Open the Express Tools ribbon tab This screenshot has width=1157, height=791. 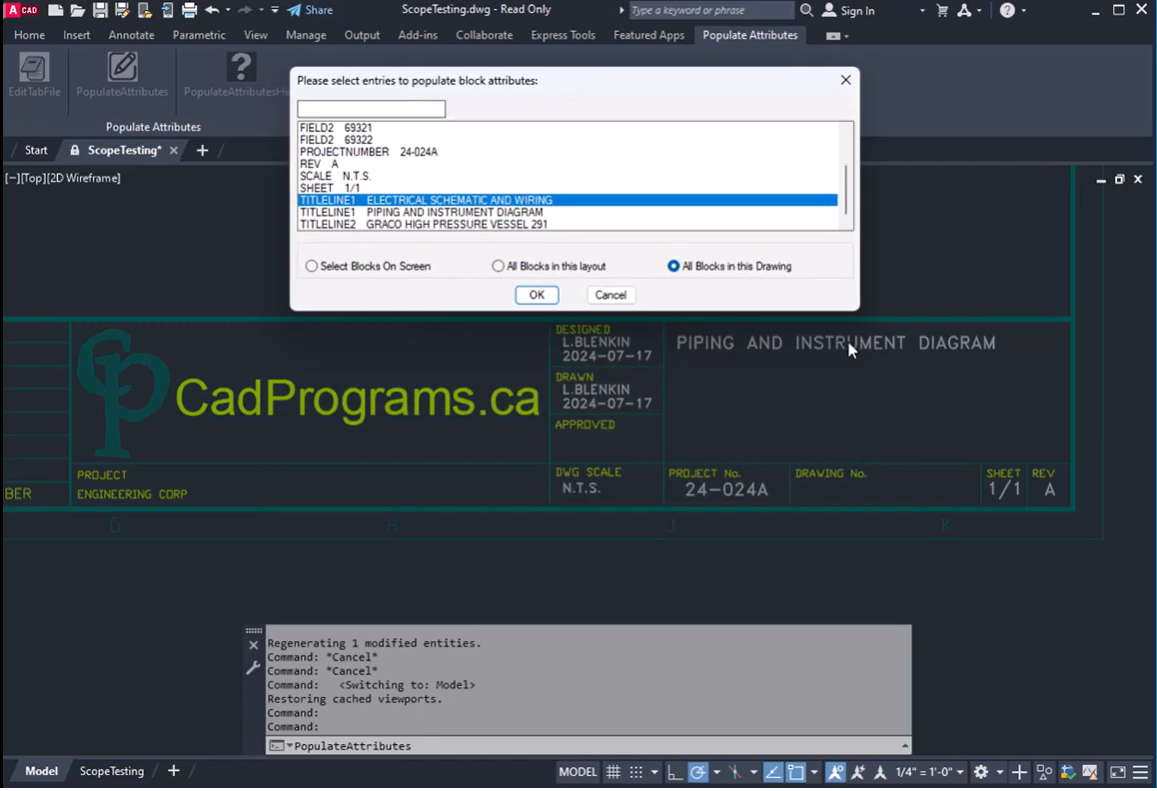tap(563, 35)
